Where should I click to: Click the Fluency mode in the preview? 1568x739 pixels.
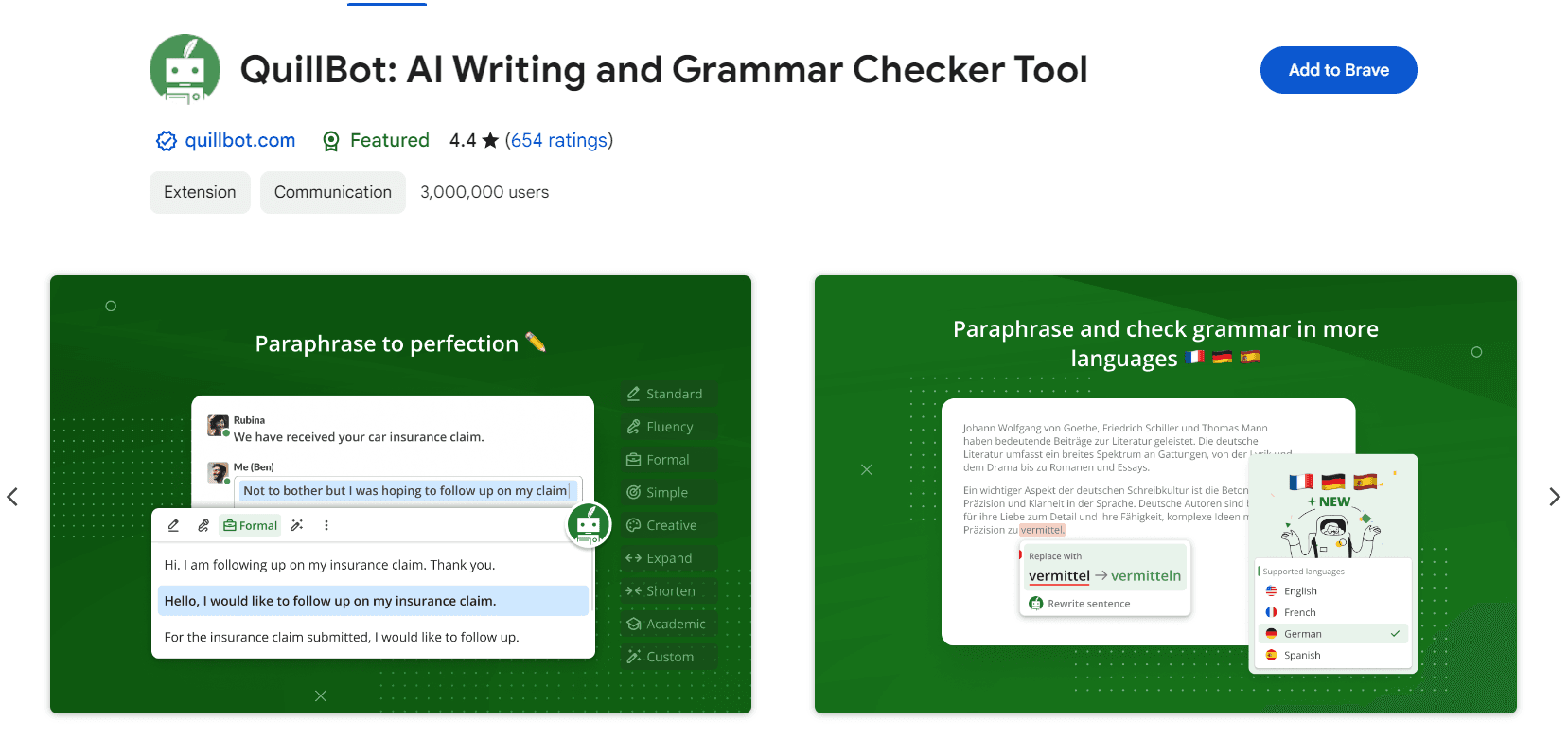669,427
